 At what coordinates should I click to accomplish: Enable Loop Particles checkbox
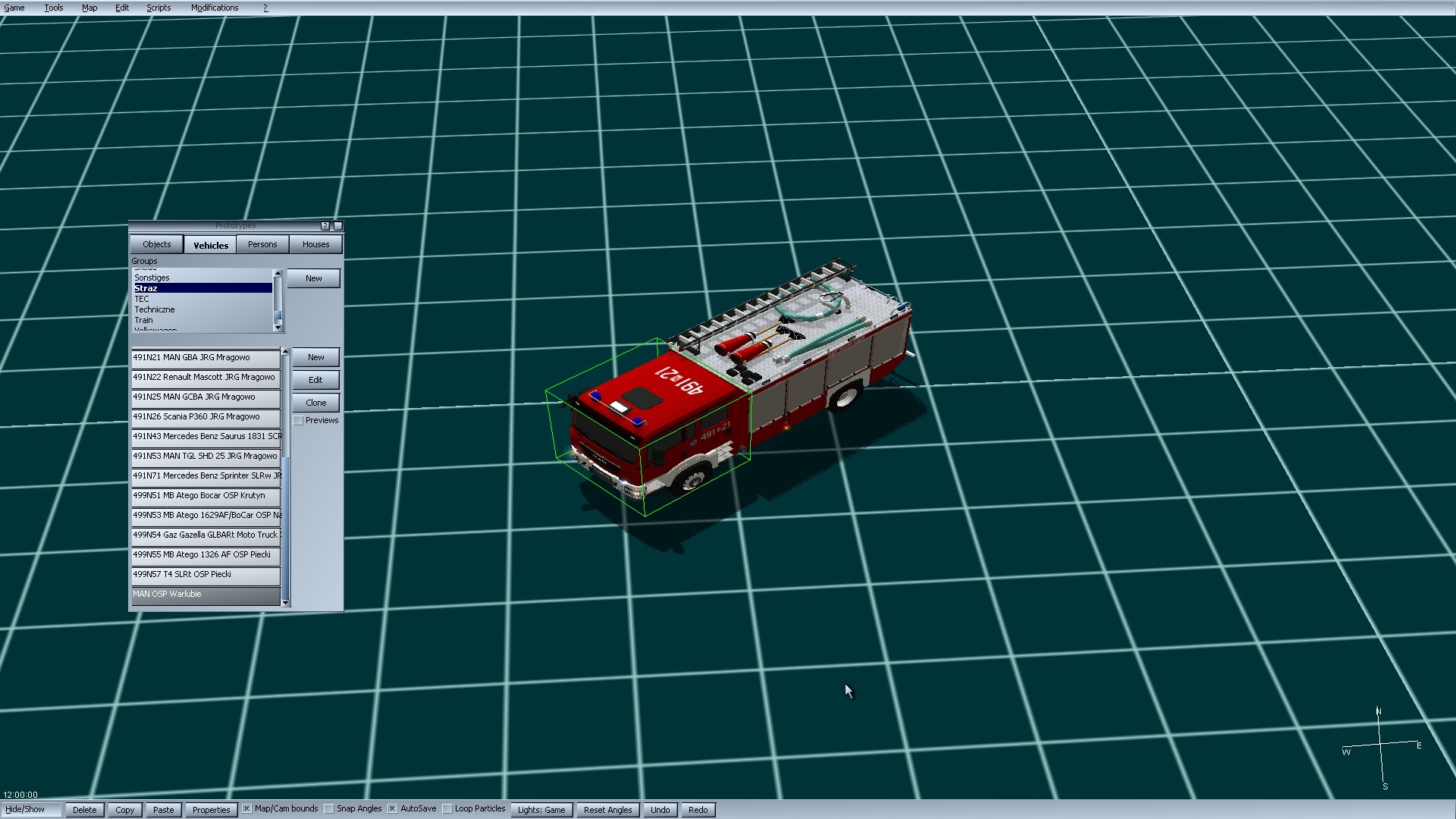point(447,809)
